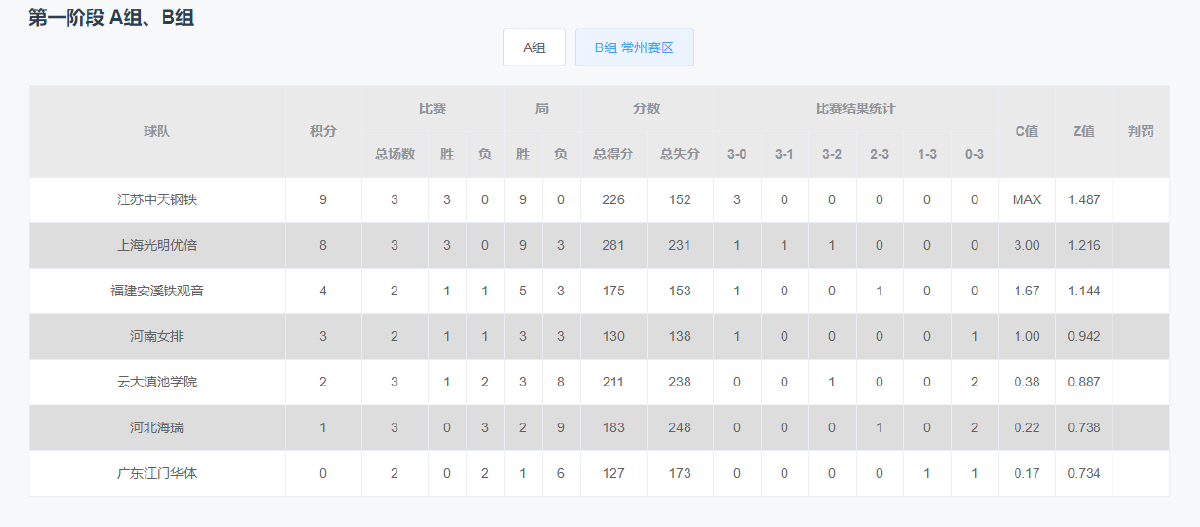This screenshot has height=527, width=1200.
Task: Click the 总得分 header cell
Action: 613,154
